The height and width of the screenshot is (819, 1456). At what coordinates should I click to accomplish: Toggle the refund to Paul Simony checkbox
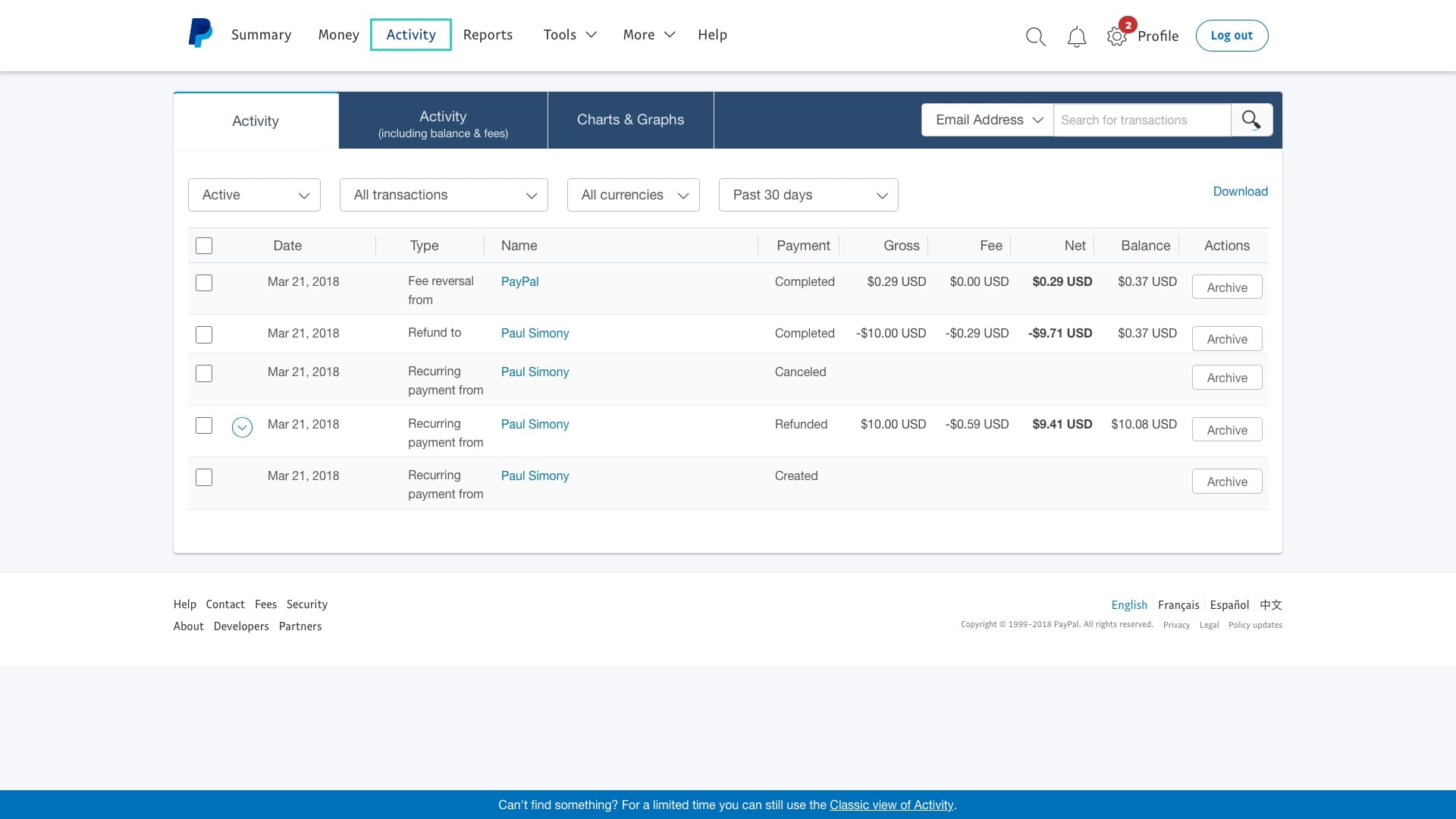[x=204, y=334]
